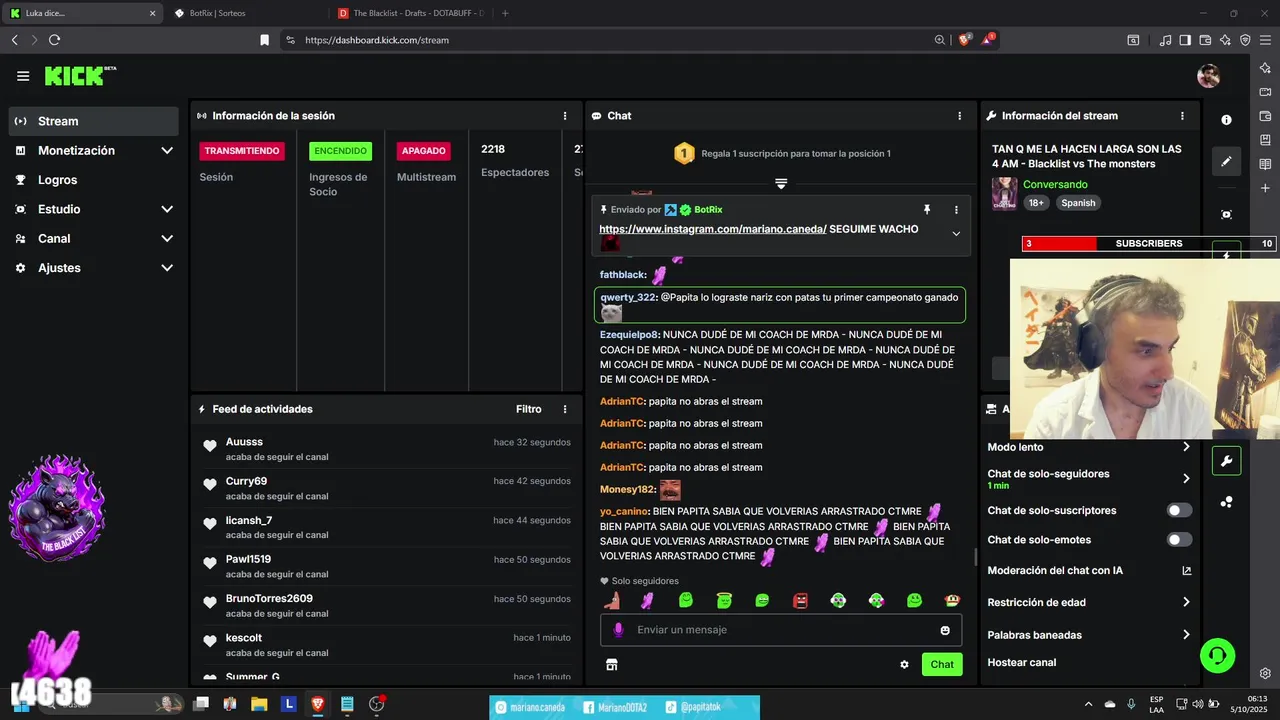Open Modo lento settings
The width and height of the screenshot is (1280, 720).
pos(1089,447)
